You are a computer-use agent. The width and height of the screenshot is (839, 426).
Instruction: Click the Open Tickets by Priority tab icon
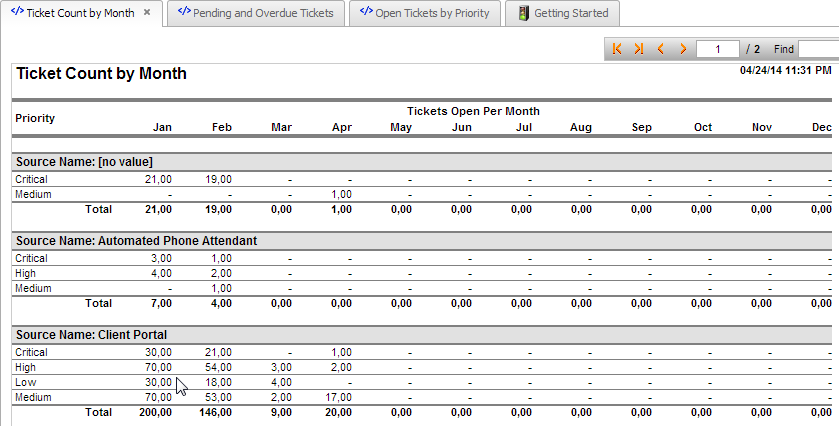365,13
